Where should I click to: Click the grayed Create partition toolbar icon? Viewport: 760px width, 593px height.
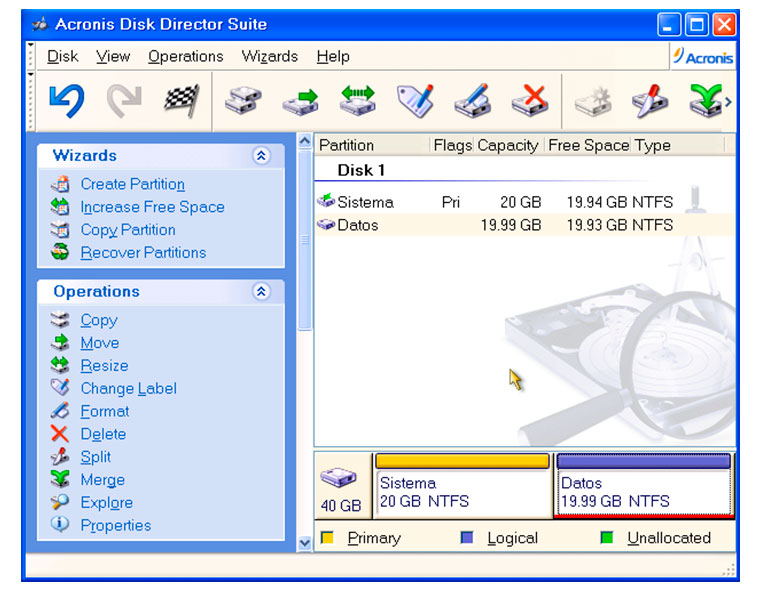click(x=593, y=101)
